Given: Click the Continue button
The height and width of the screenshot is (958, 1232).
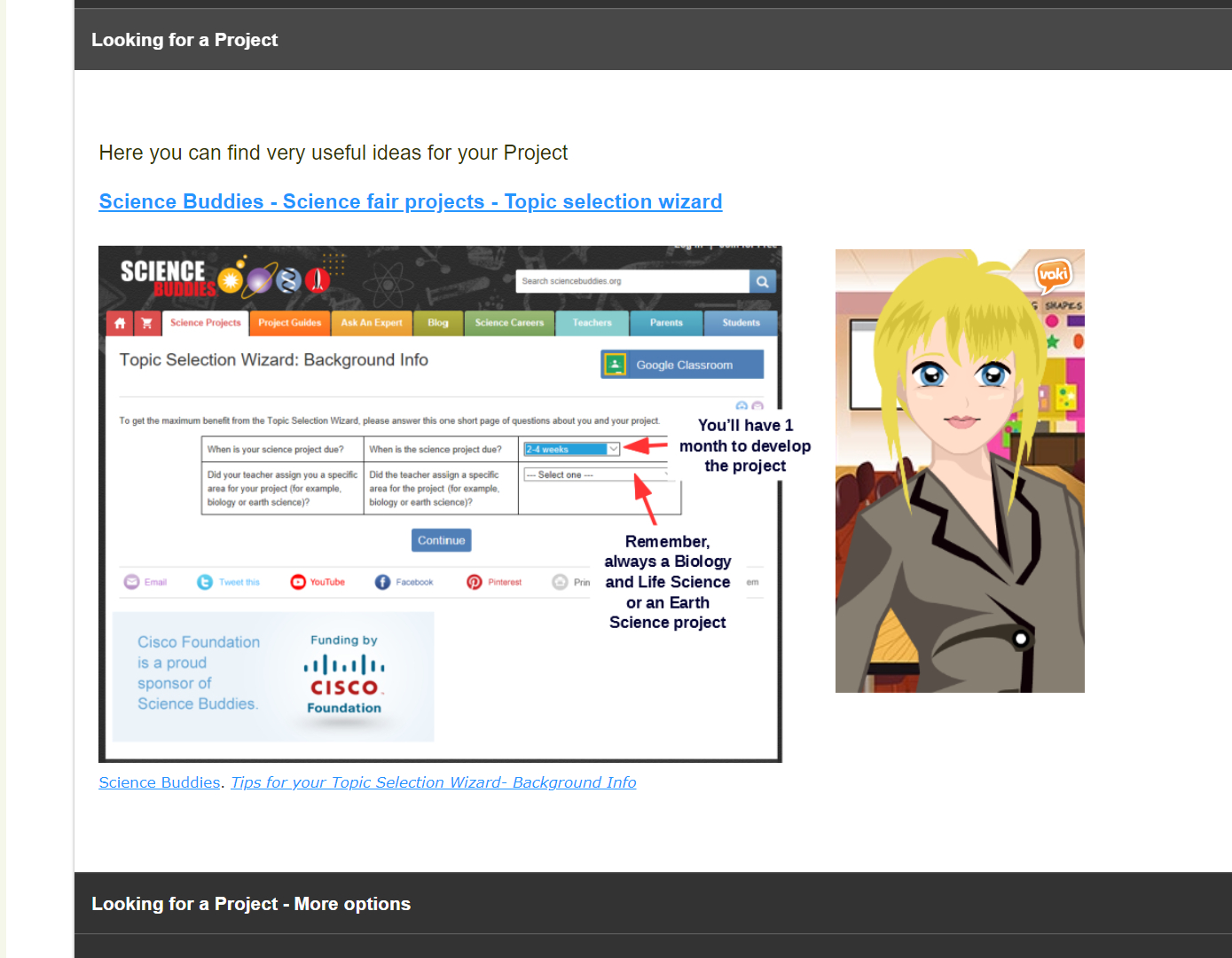Looking at the screenshot, I should tap(442, 540).
